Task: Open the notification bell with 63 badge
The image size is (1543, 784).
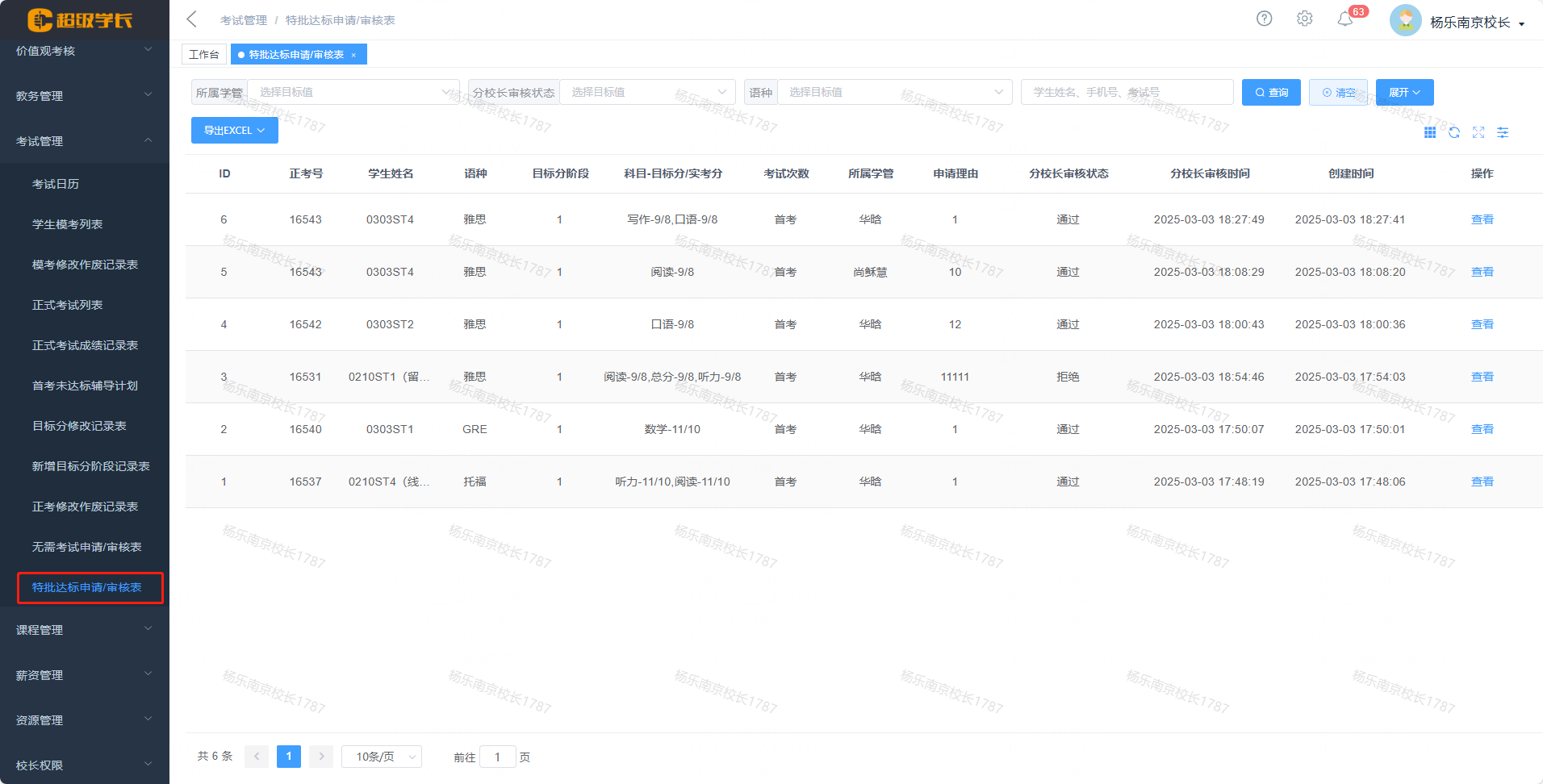Action: [x=1345, y=19]
